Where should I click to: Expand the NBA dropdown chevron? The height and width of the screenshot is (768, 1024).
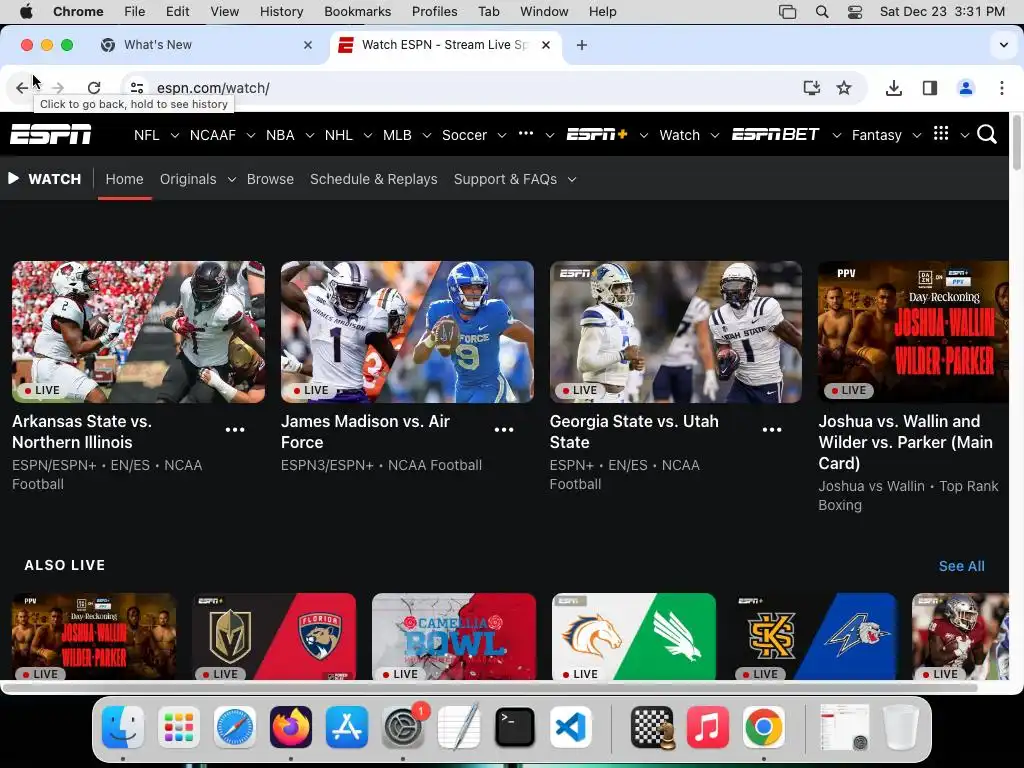point(310,135)
